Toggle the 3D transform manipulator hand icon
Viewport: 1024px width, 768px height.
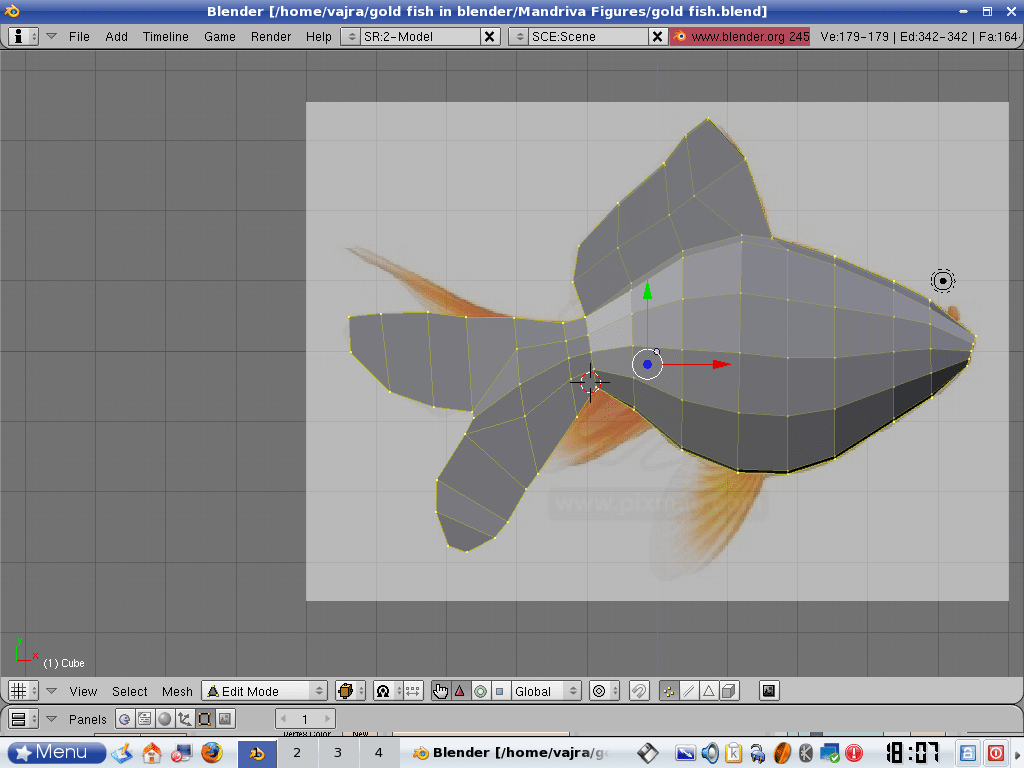[x=441, y=691]
